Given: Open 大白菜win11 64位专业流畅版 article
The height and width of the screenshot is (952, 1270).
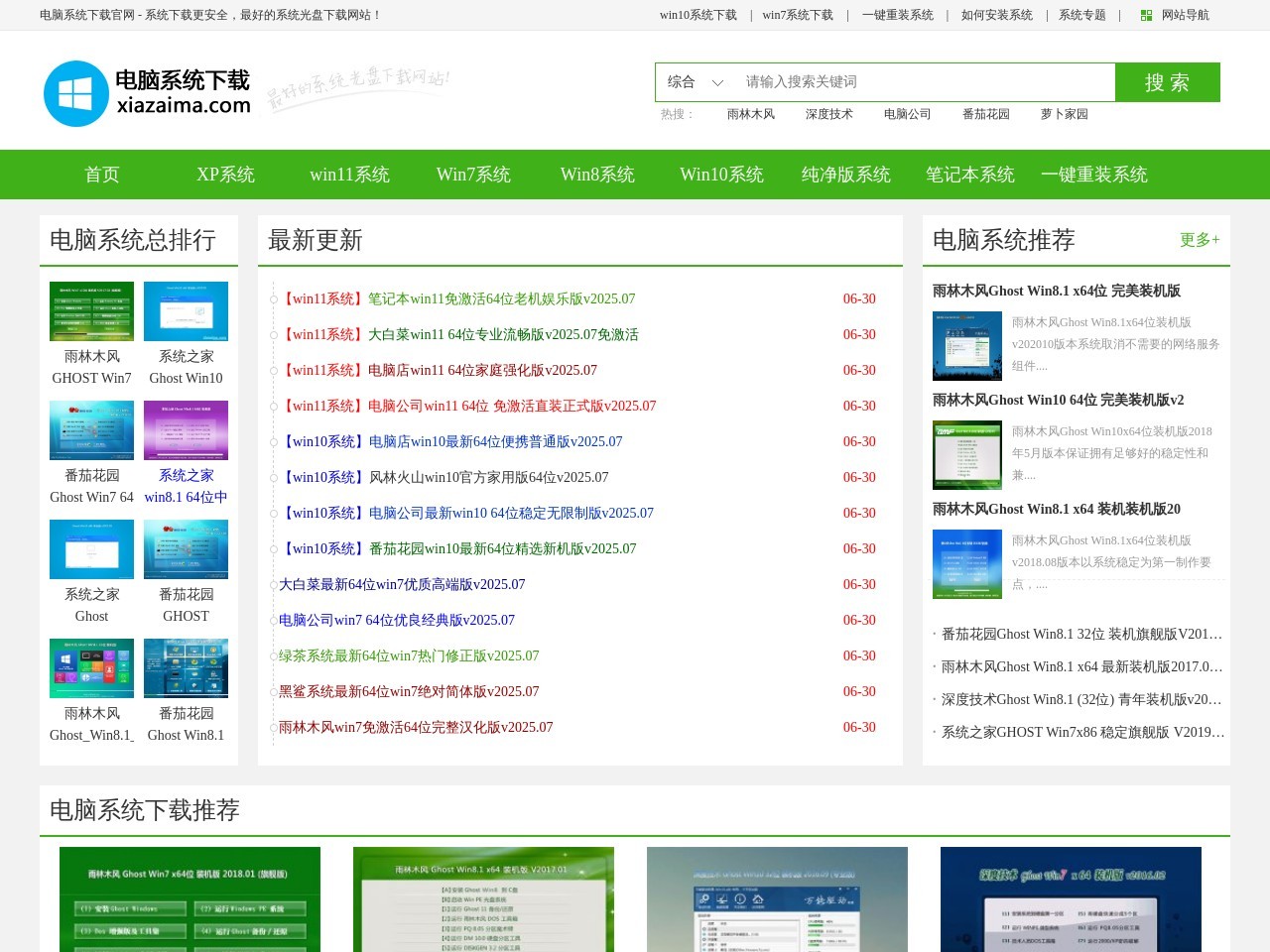Looking at the screenshot, I should point(503,334).
